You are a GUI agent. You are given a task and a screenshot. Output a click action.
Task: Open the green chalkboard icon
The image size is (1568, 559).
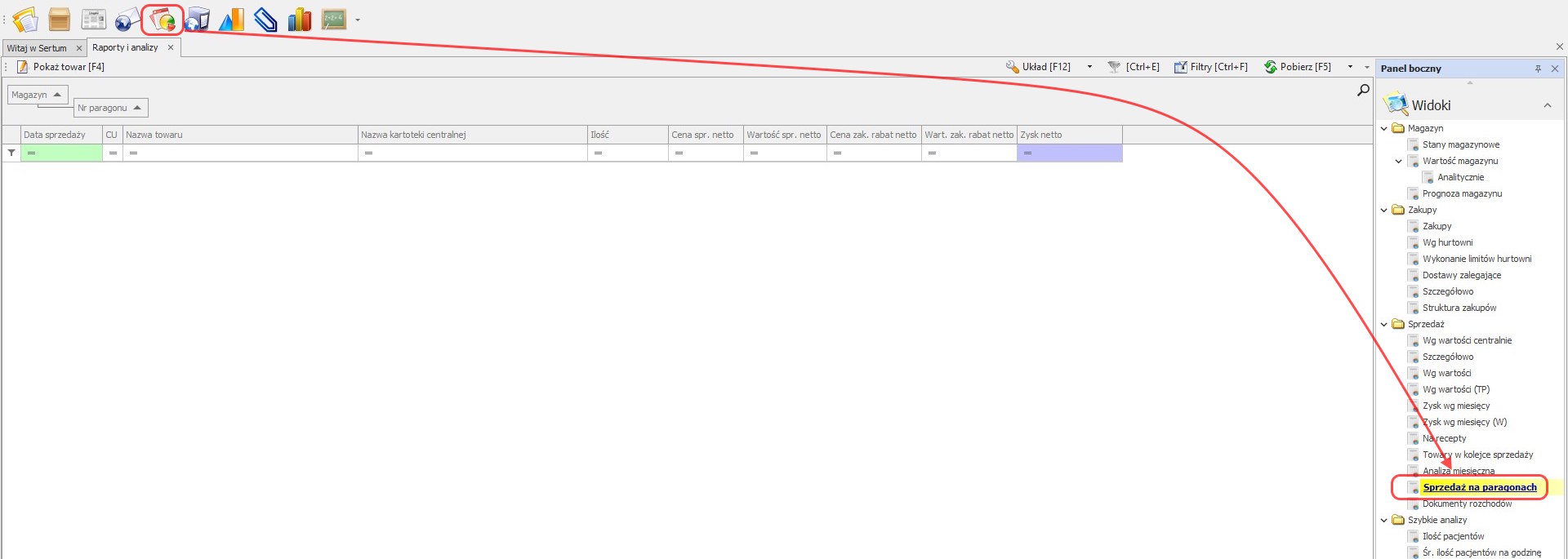tap(333, 19)
